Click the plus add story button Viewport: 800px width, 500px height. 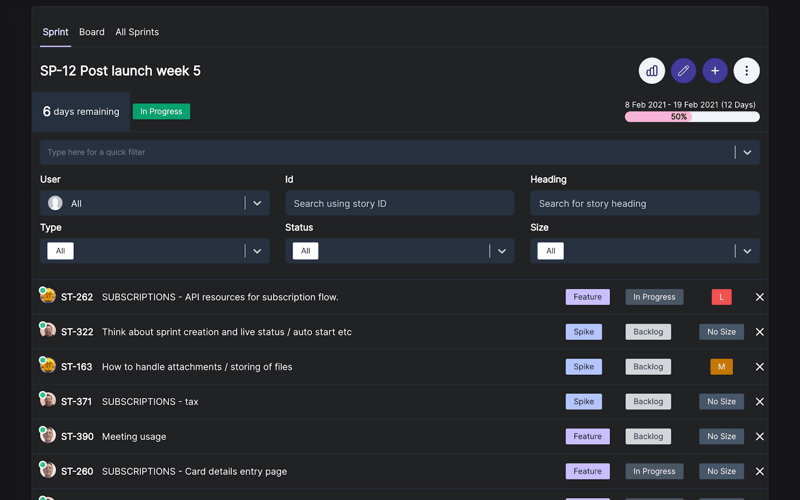(715, 70)
